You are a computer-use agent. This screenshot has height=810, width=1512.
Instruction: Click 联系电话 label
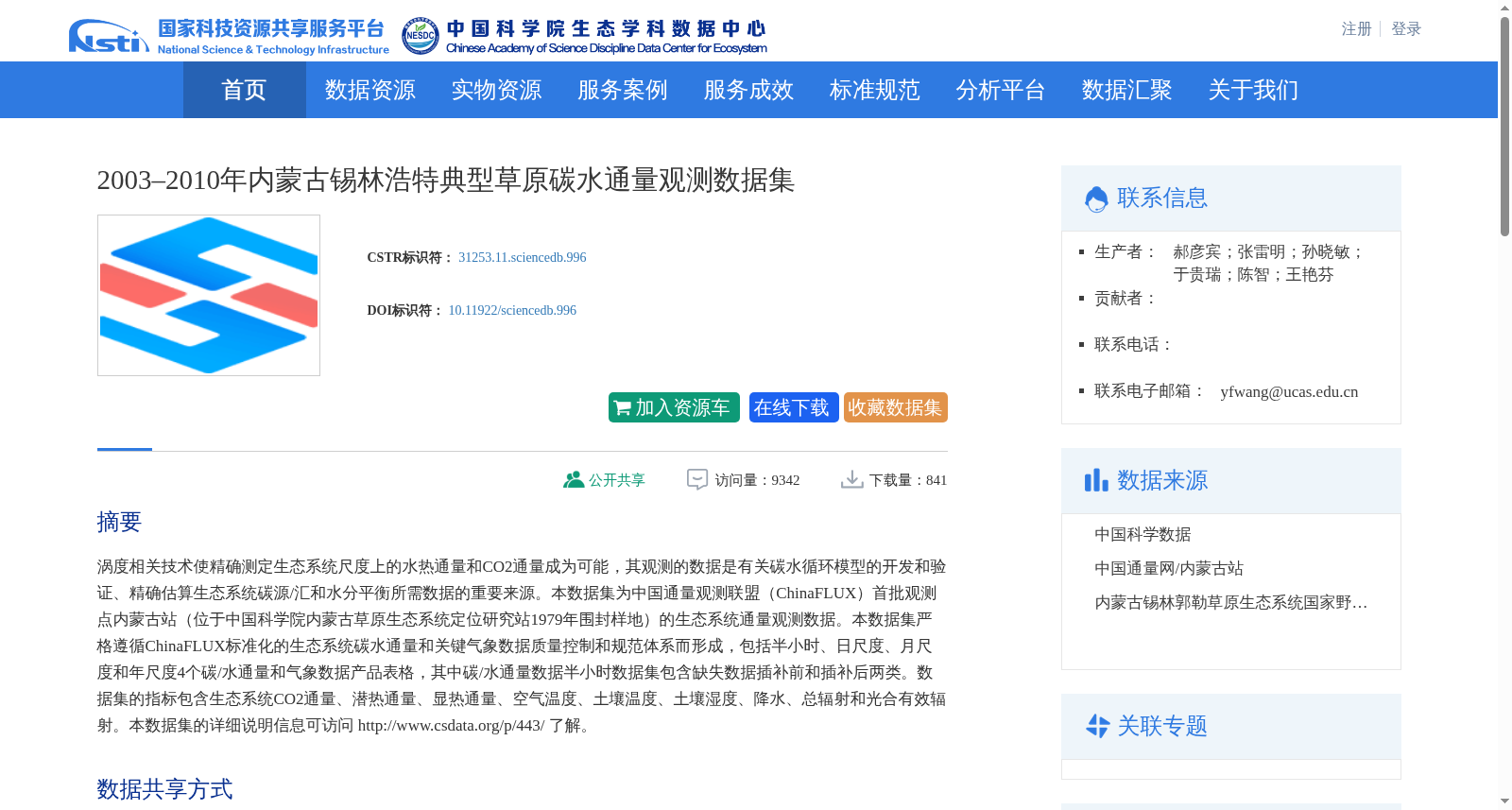[x=1134, y=344]
